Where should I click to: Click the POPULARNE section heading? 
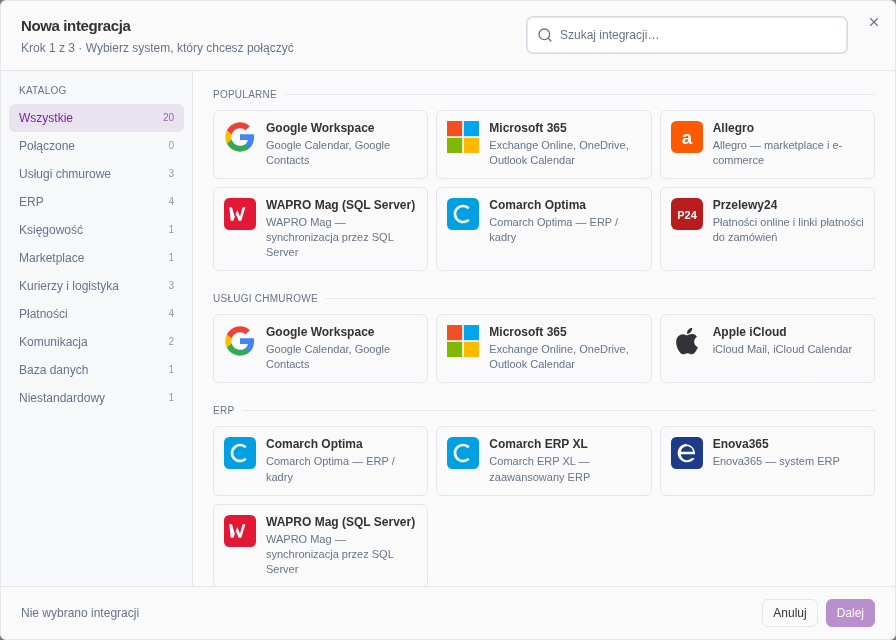(245, 94)
